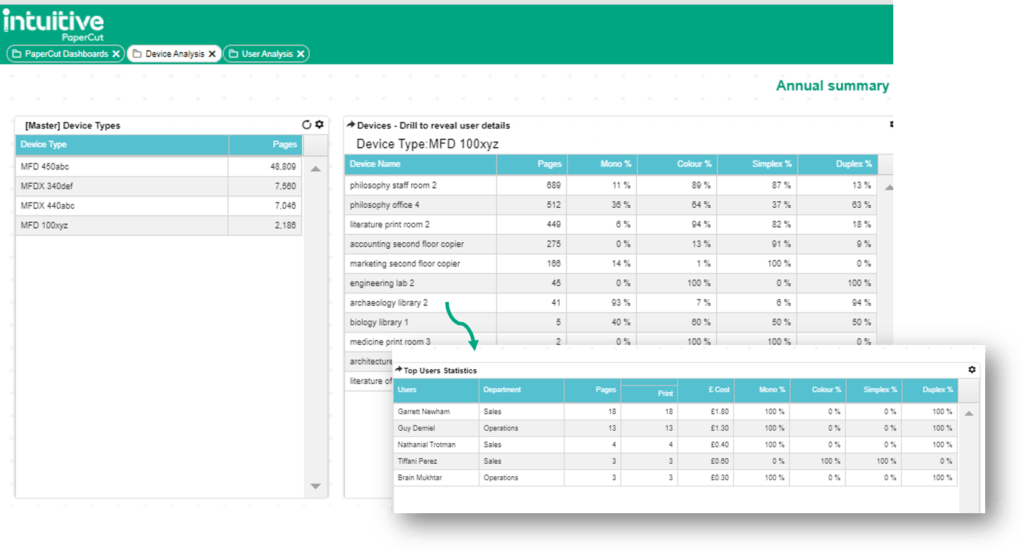Drill into accounting second floor copier
This screenshot has height=552, width=1024.
pos(611,244)
